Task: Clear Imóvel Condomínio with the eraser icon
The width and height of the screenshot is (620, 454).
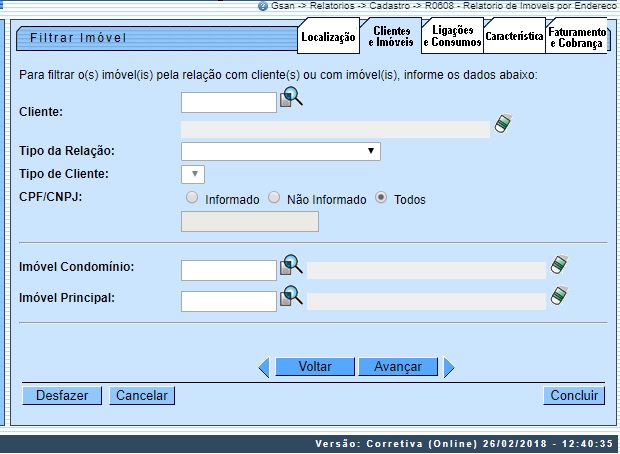Action: pyautogui.click(x=561, y=266)
